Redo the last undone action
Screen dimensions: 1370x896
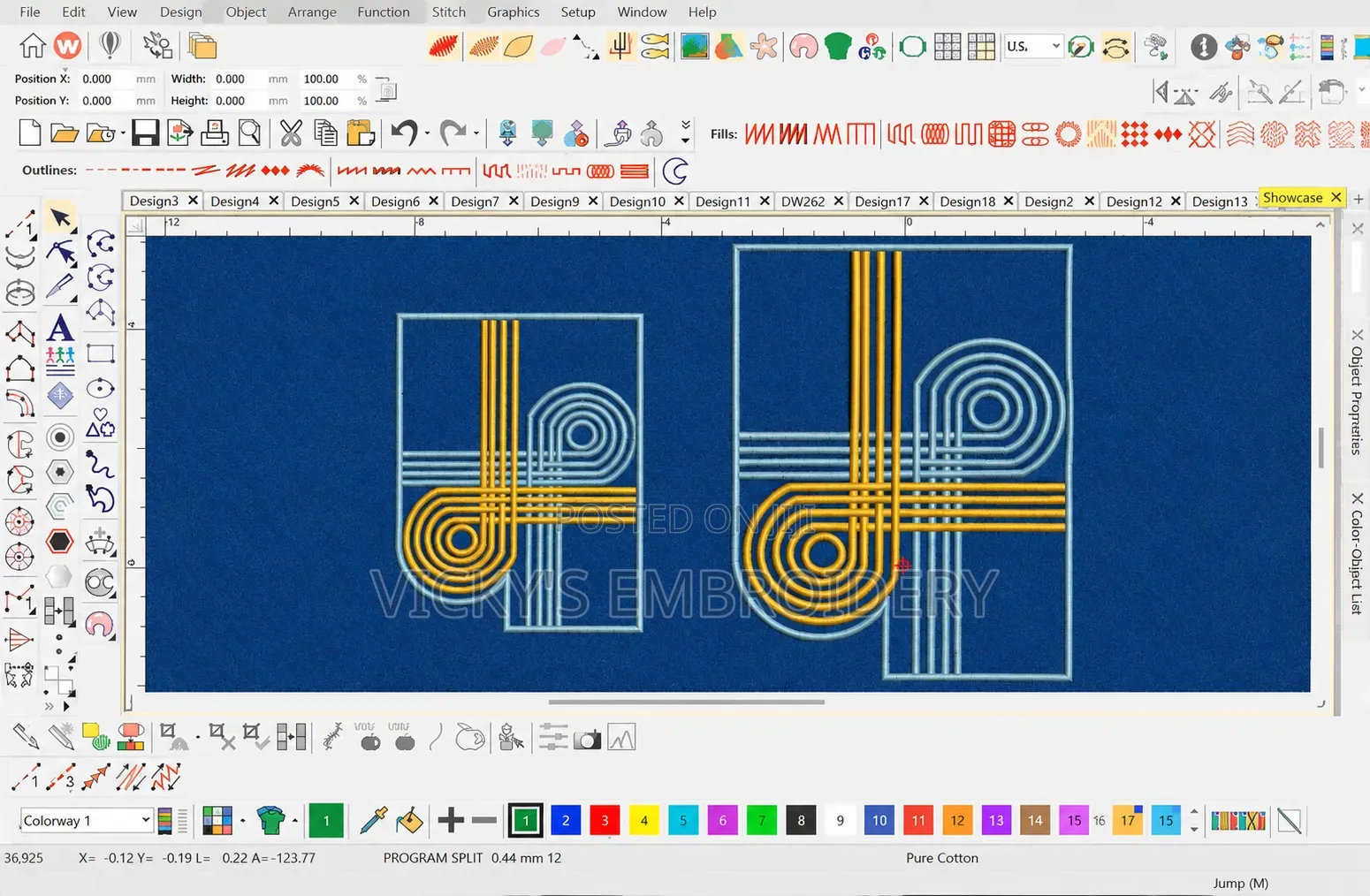click(x=453, y=133)
